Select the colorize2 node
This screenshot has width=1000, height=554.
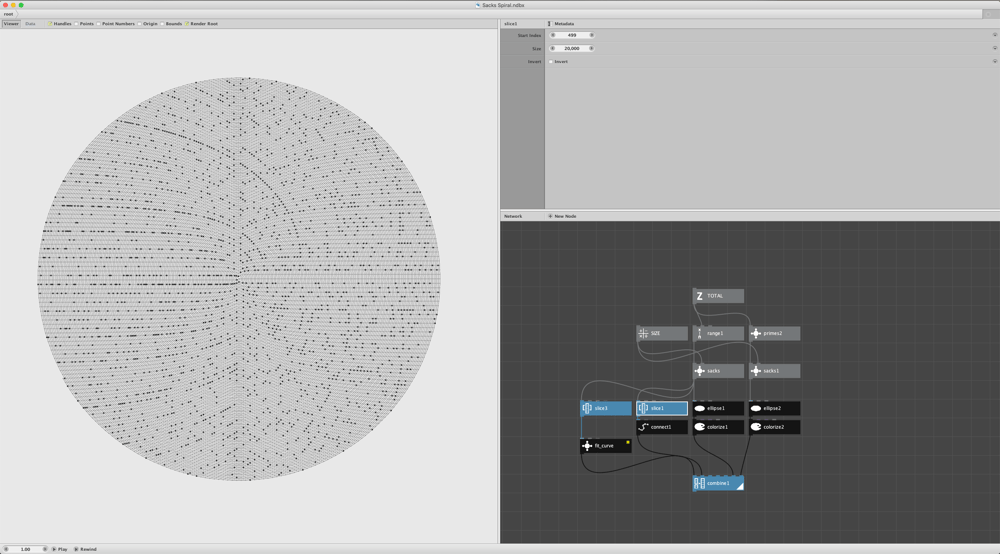click(x=774, y=427)
